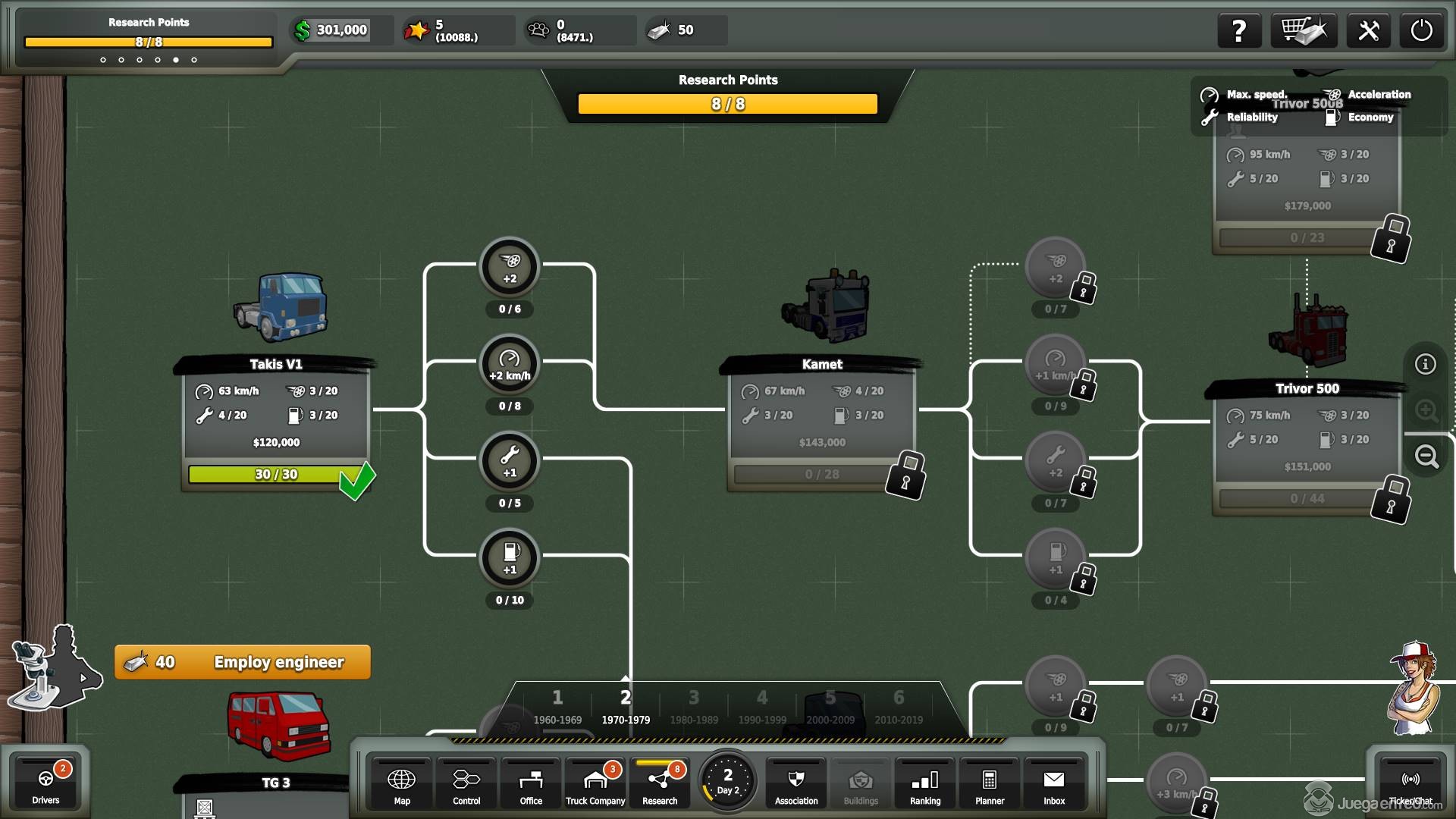Switch to the 1960-1969 era tab
Image resolution: width=1456 pixels, height=819 pixels.
[x=557, y=707]
